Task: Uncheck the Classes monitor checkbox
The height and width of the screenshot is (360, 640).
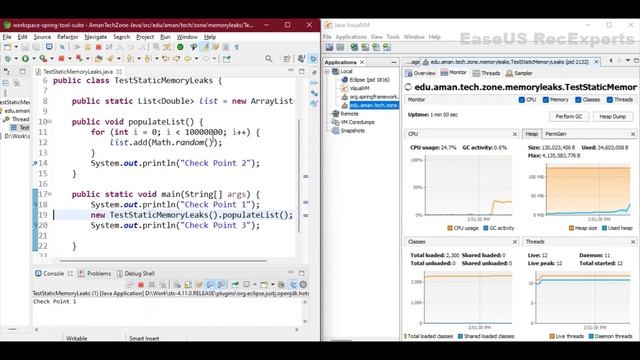Action: (x=578, y=100)
